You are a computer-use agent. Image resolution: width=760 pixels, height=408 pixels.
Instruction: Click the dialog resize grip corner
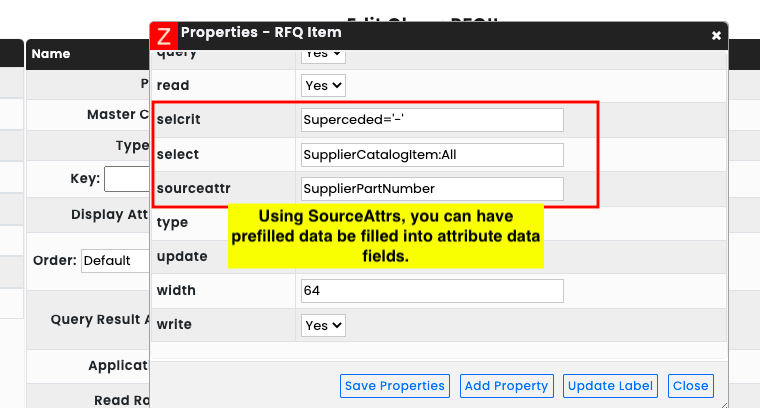click(724, 405)
